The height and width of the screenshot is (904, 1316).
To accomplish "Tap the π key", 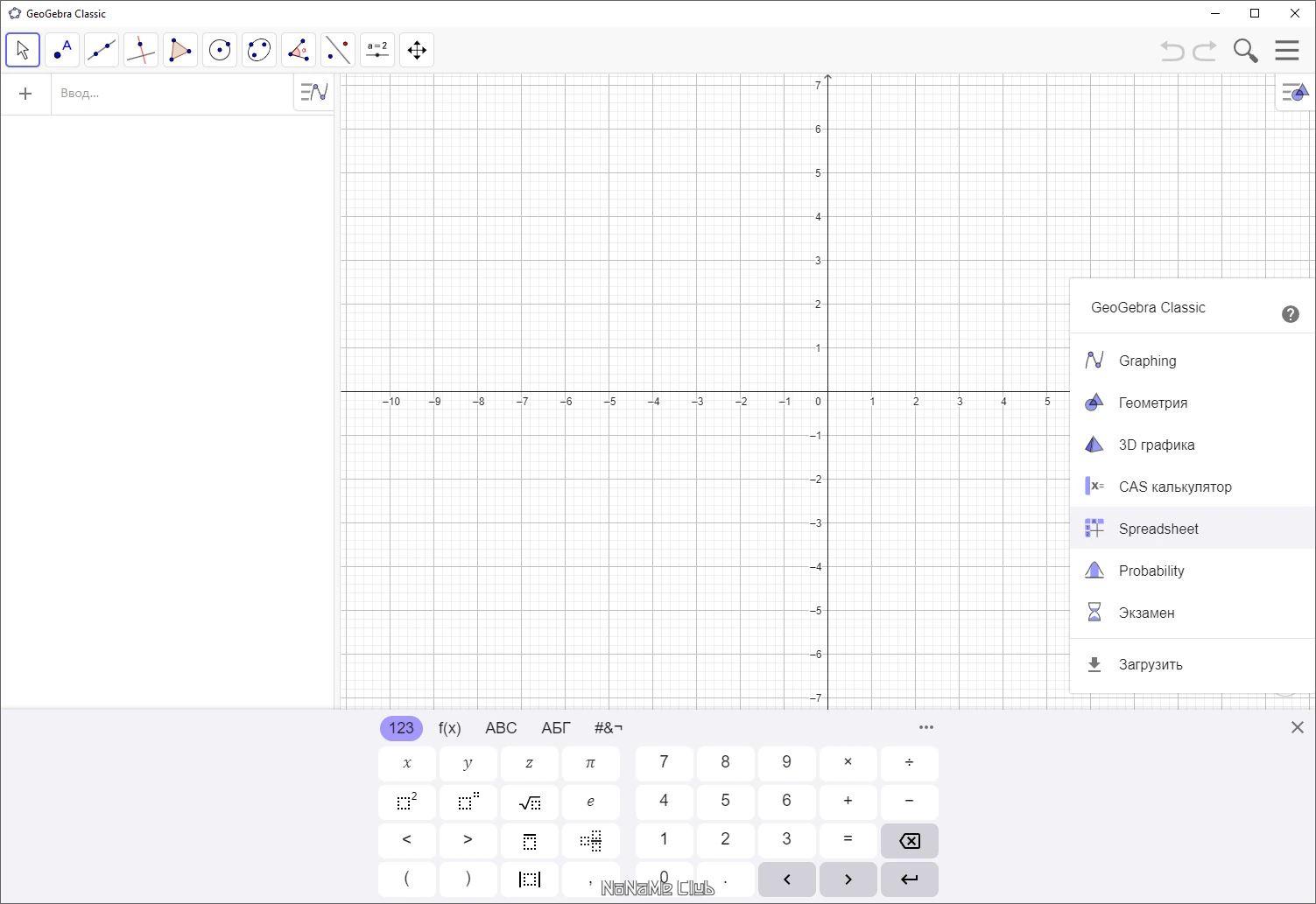I will pyautogui.click(x=591, y=763).
